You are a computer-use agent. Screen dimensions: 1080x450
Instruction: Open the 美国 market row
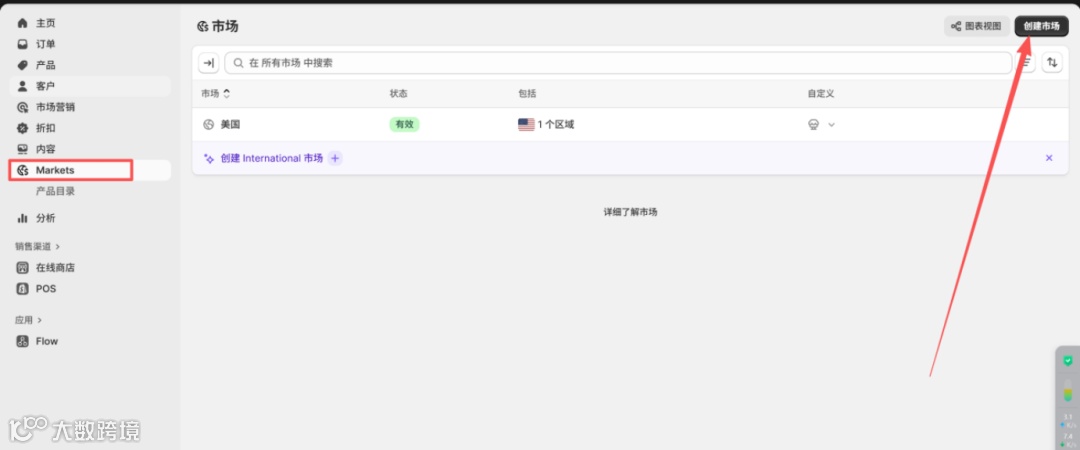point(630,125)
